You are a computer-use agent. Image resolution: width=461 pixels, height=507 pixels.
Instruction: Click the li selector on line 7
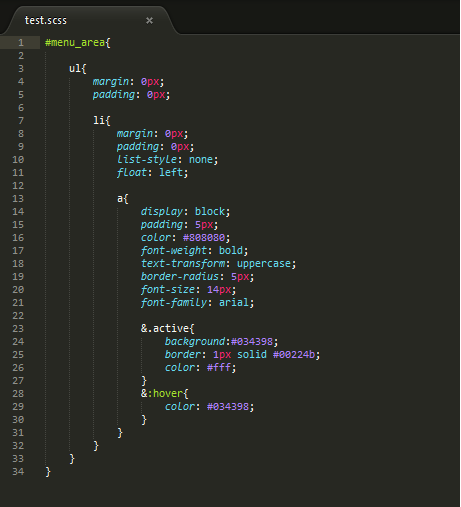click(99, 121)
